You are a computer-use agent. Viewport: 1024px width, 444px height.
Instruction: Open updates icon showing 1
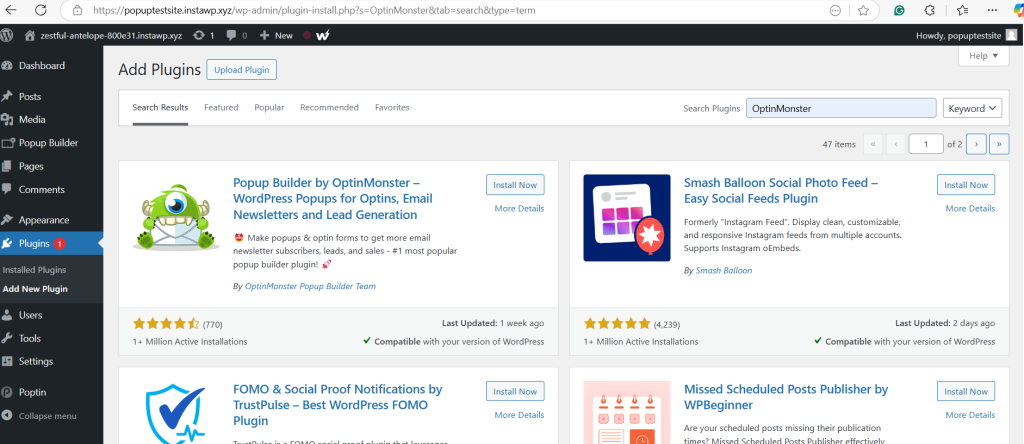point(204,35)
